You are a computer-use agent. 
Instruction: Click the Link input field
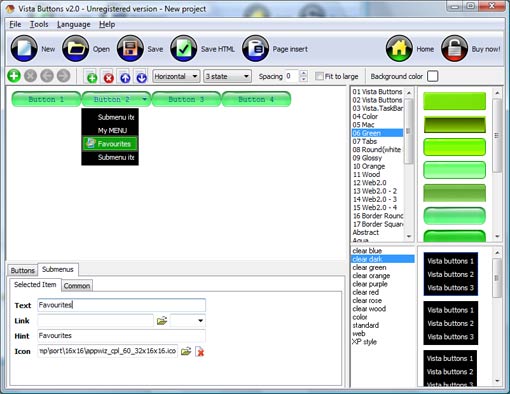95,321
